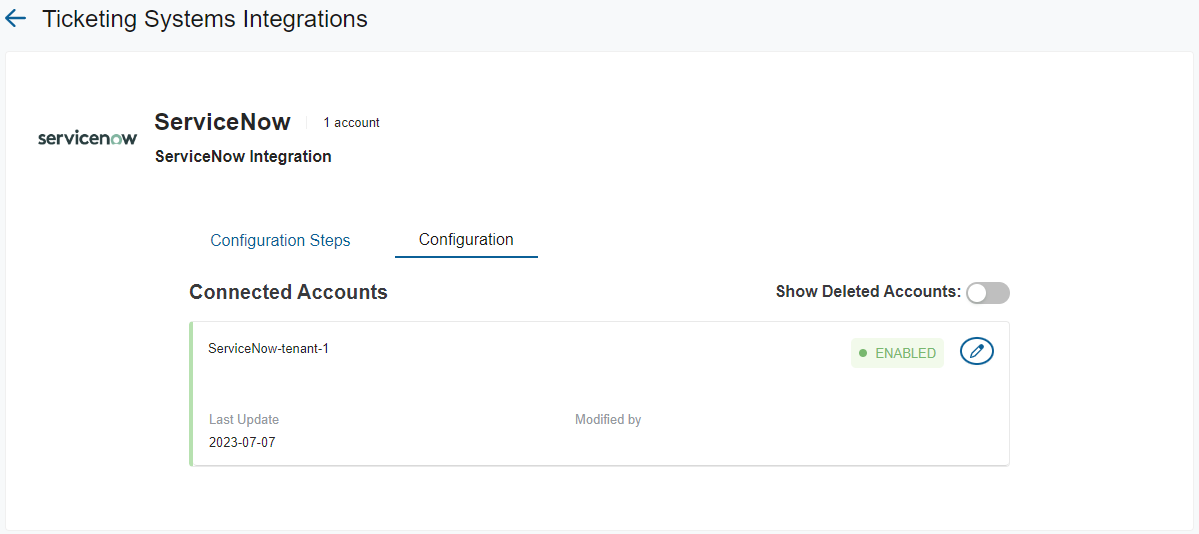Click the Modified by field label

(608, 420)
